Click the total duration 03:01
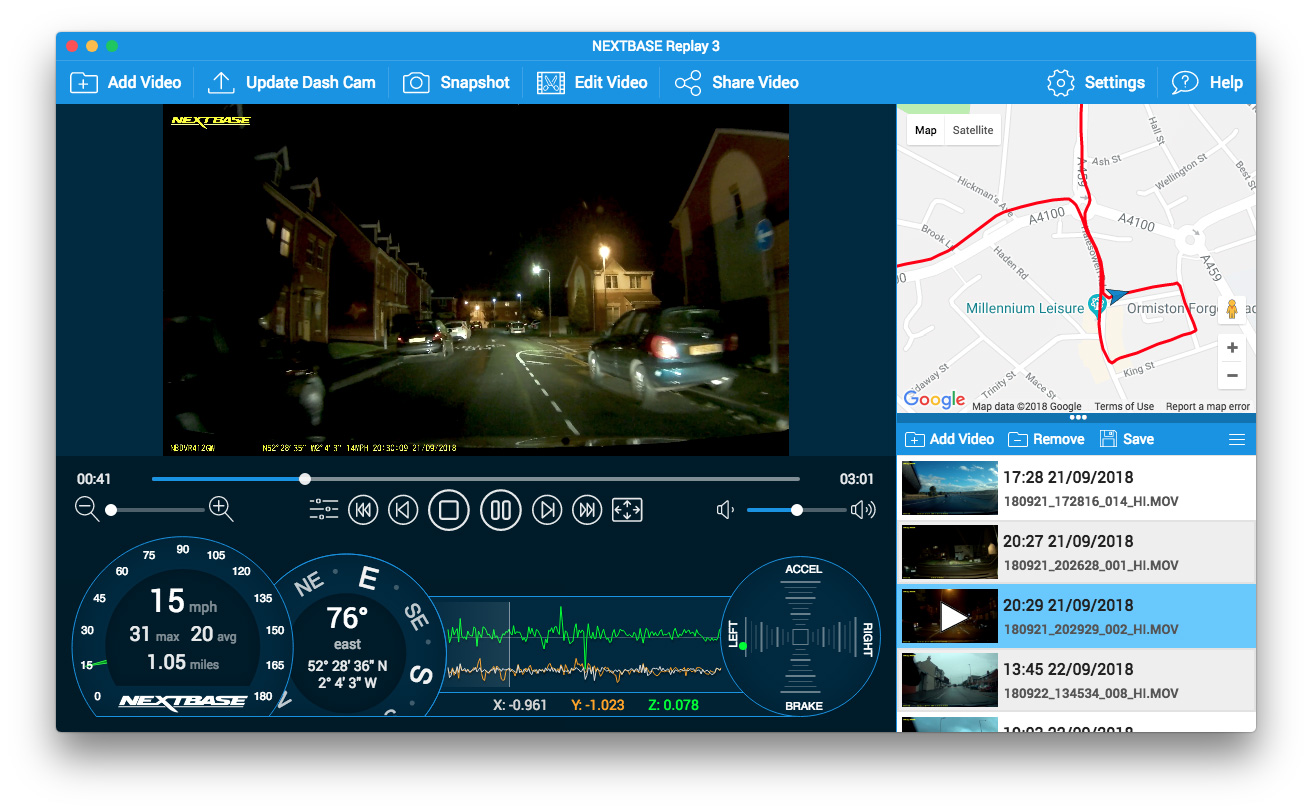 857,479
